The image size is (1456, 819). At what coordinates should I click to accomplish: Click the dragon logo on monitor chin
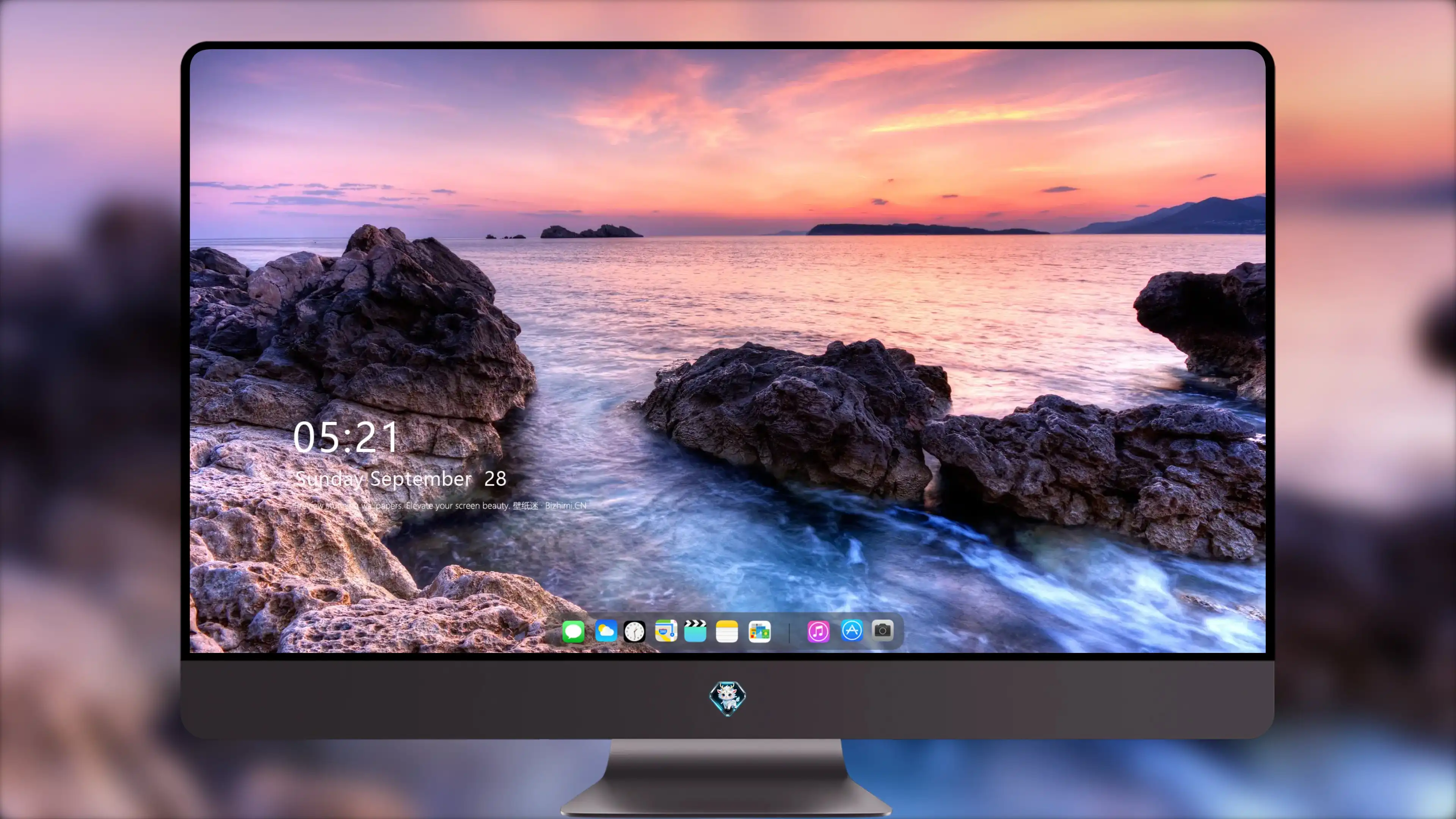[728, 698]
